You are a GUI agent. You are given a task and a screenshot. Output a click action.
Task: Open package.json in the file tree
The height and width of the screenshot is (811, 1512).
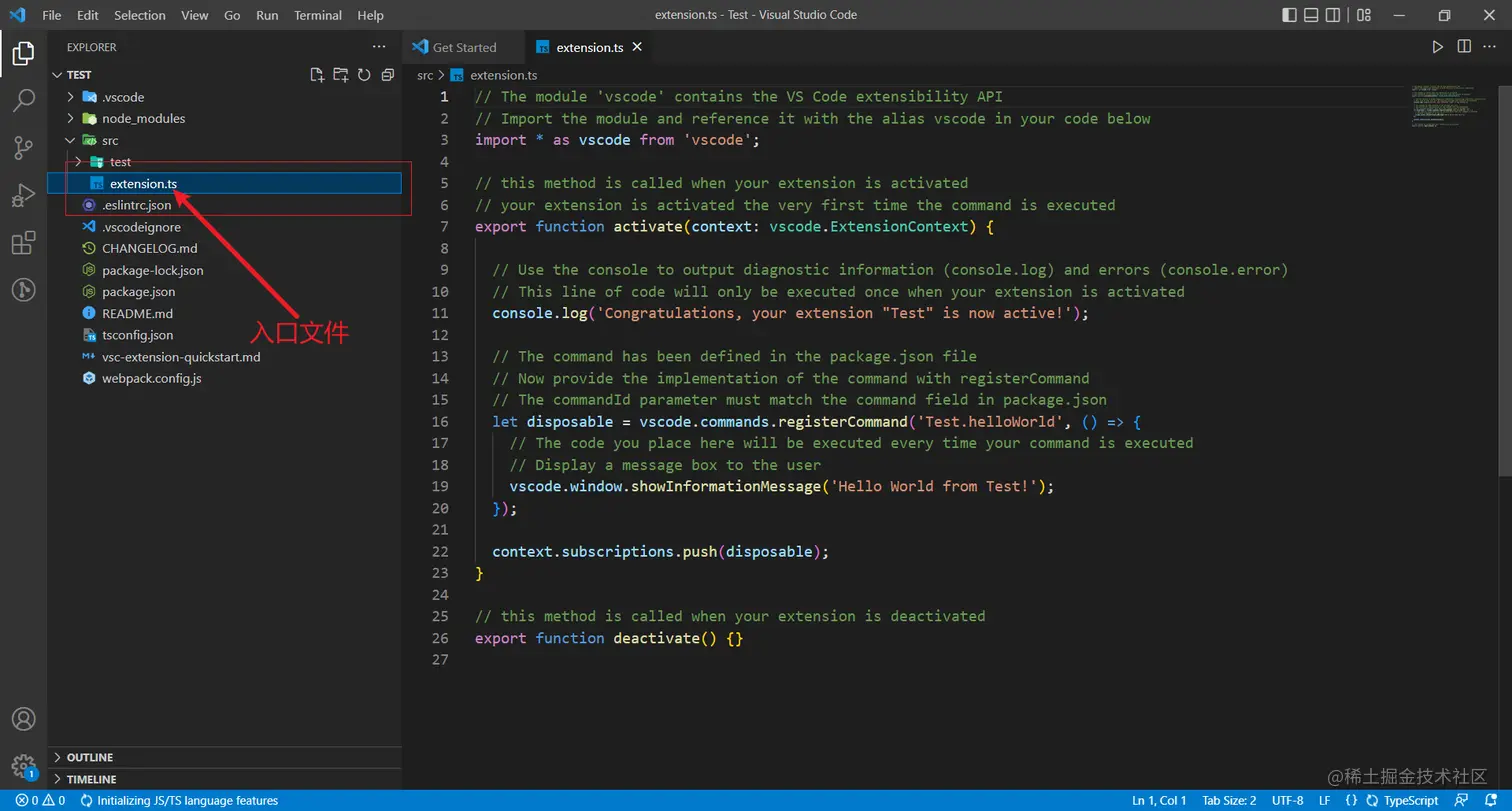tap(138, 292)
